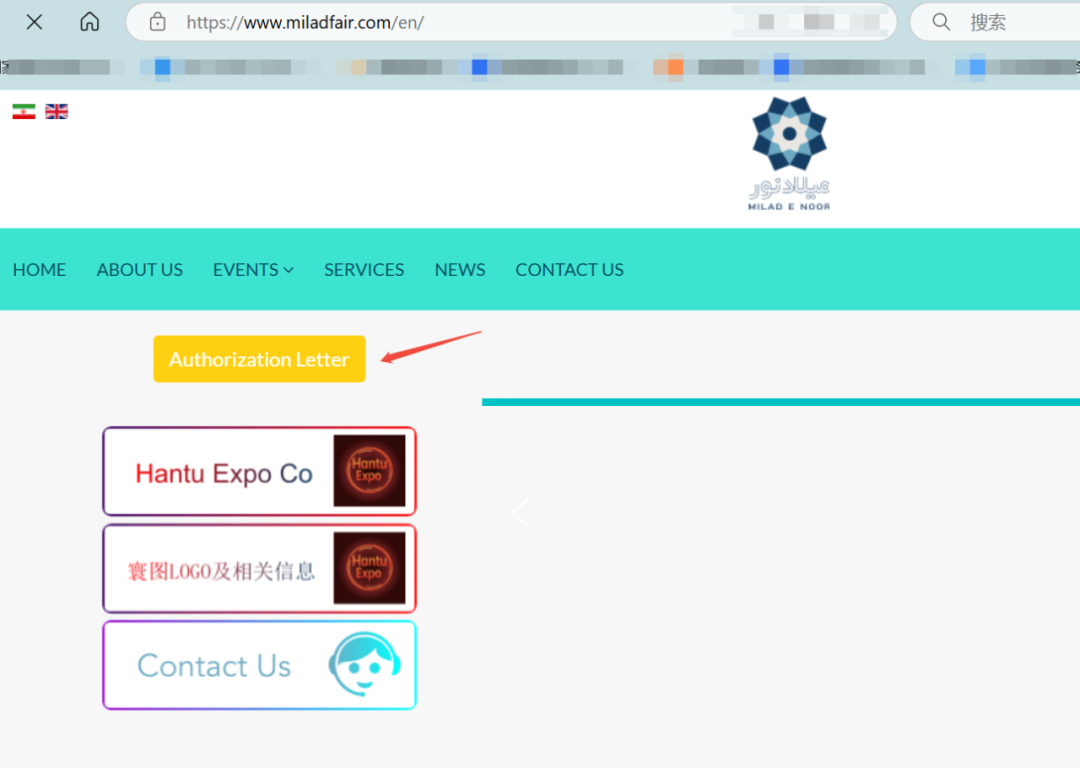Screen dimensions: 1080x768
Task: Select ABOUT US in the navigation bar
Action: click(x=139, y=269)
